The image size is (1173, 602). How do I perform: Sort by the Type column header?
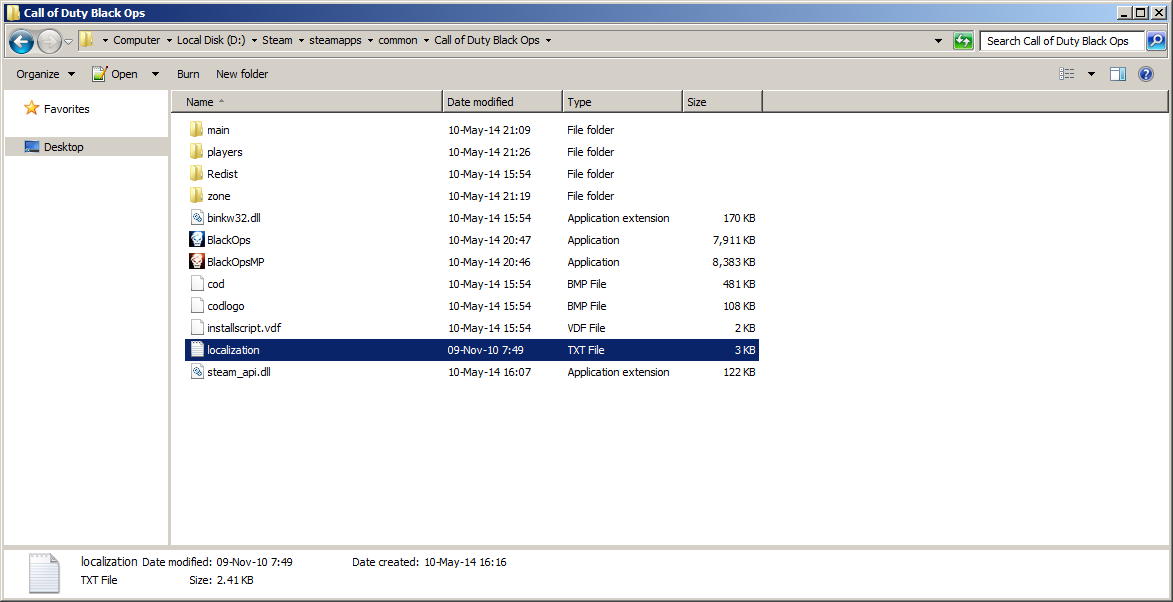point(622,102)
